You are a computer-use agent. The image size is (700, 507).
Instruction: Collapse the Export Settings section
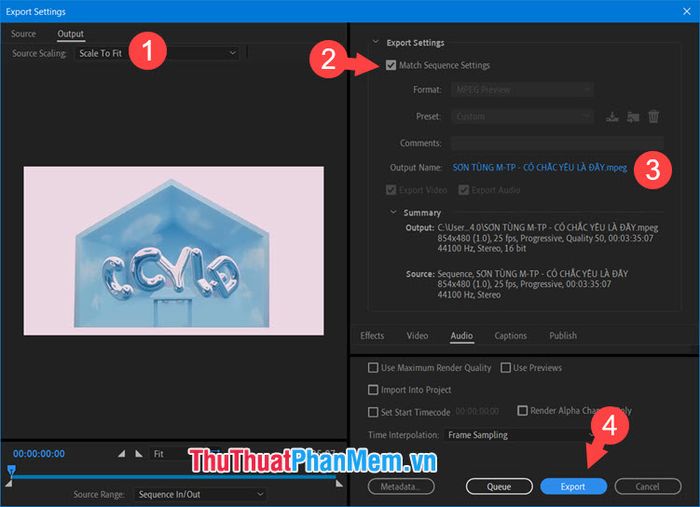pyautogui.click(x=376, y=42)
